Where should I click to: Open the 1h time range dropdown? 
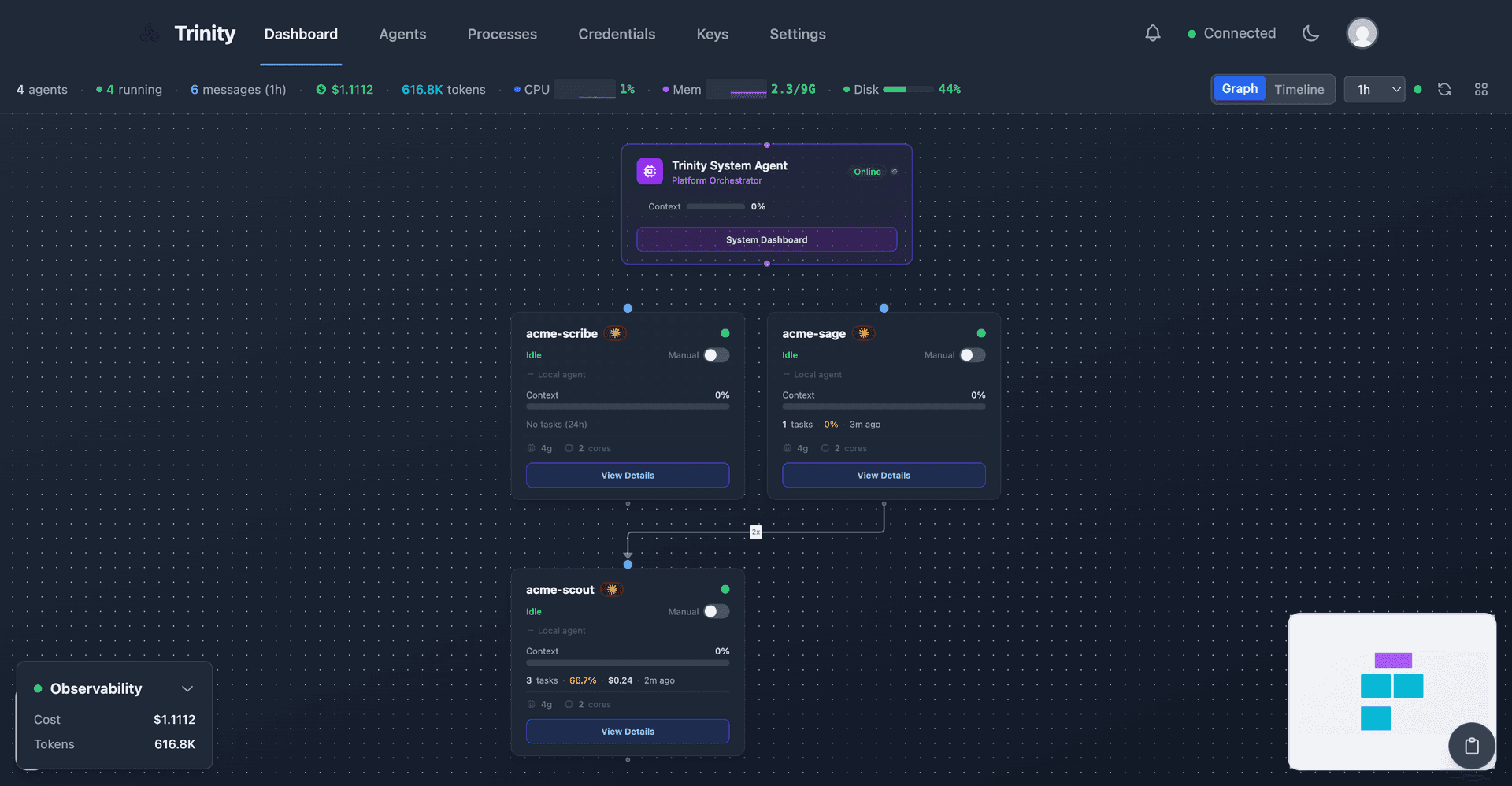(1373, 89)
